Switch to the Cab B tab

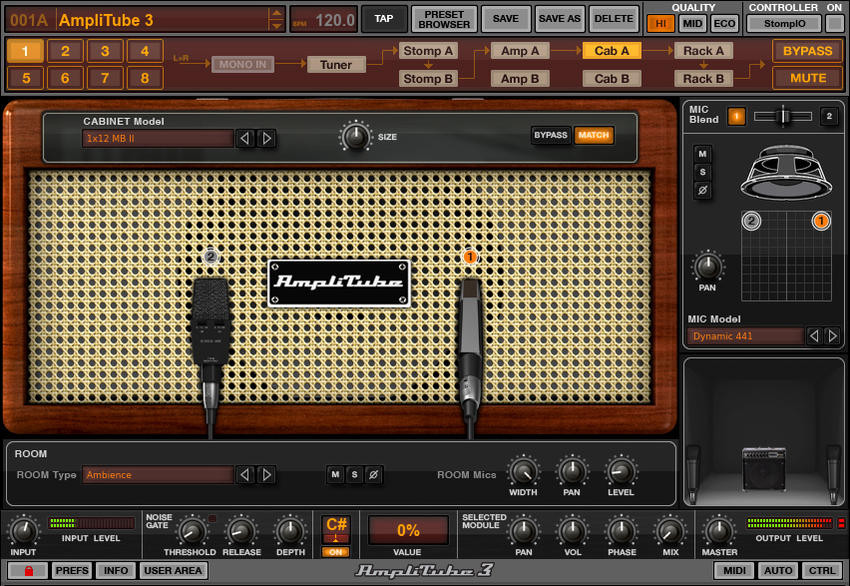click(611, 78)
